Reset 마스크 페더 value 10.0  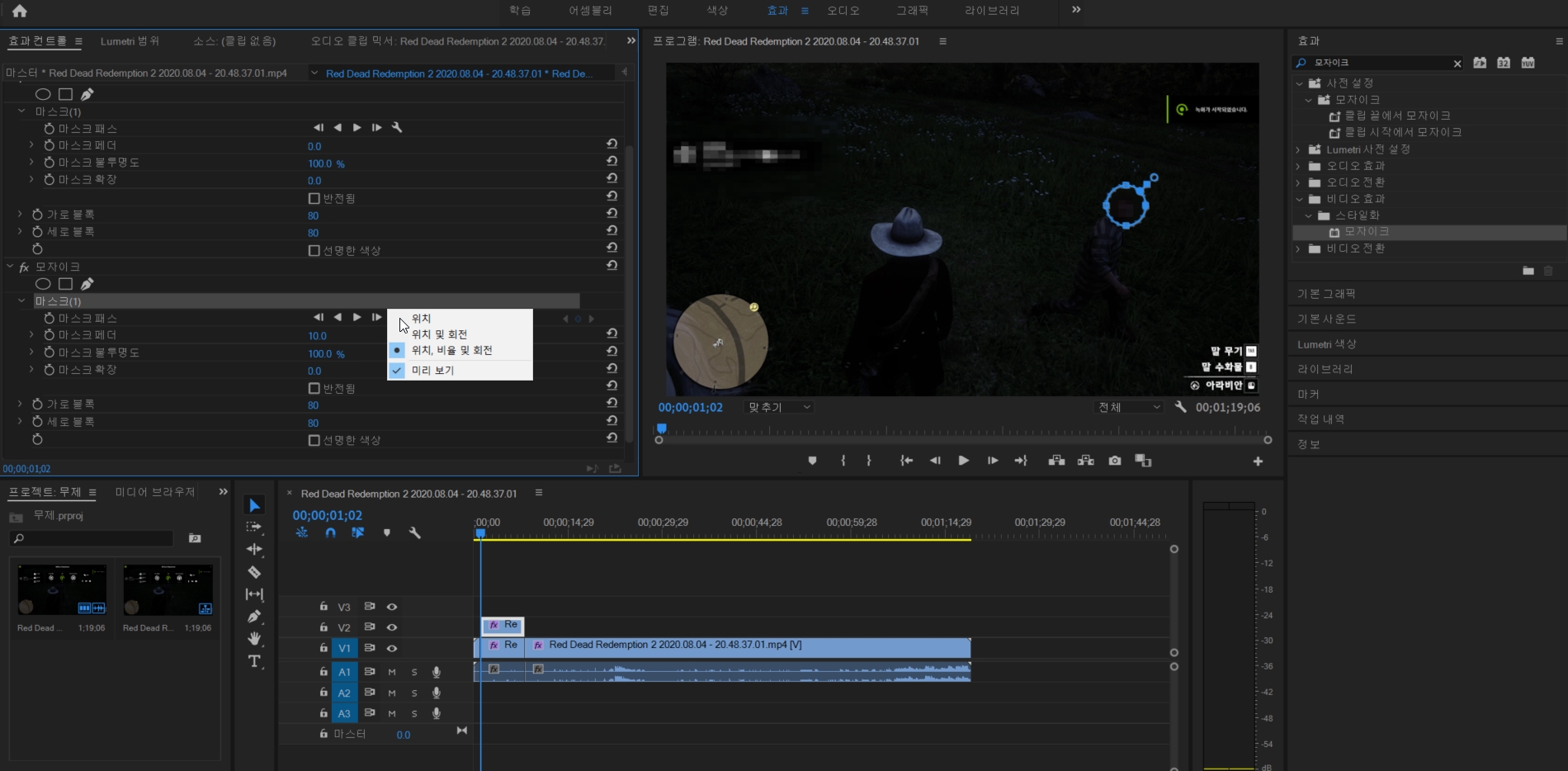pos(612,333)
